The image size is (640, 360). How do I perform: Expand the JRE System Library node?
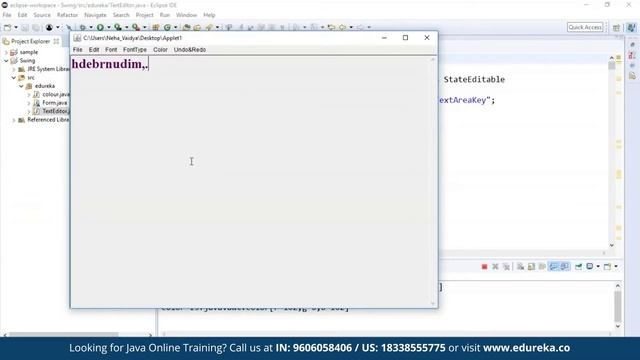[14, 69]
